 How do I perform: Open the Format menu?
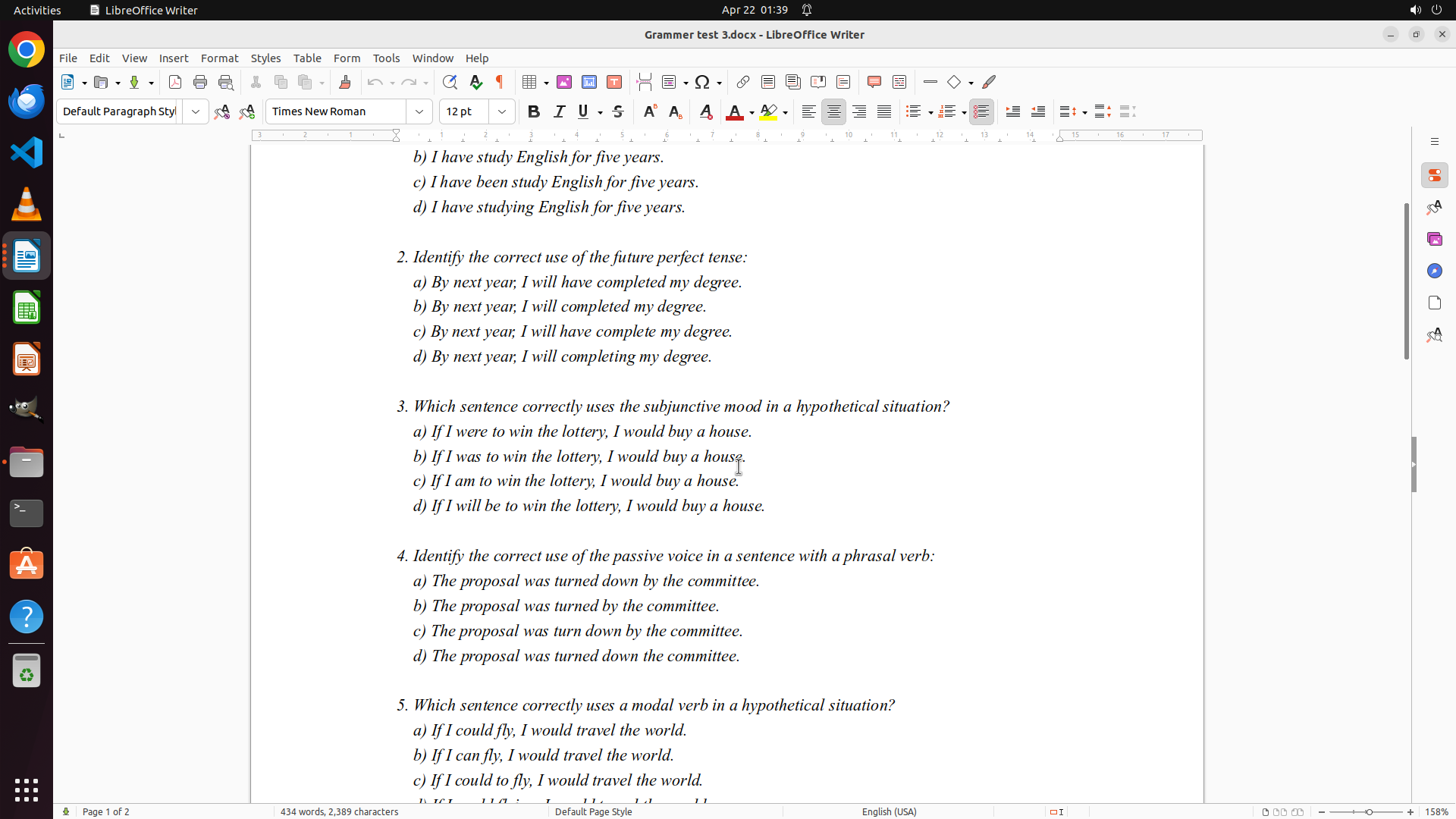[219, 58]
